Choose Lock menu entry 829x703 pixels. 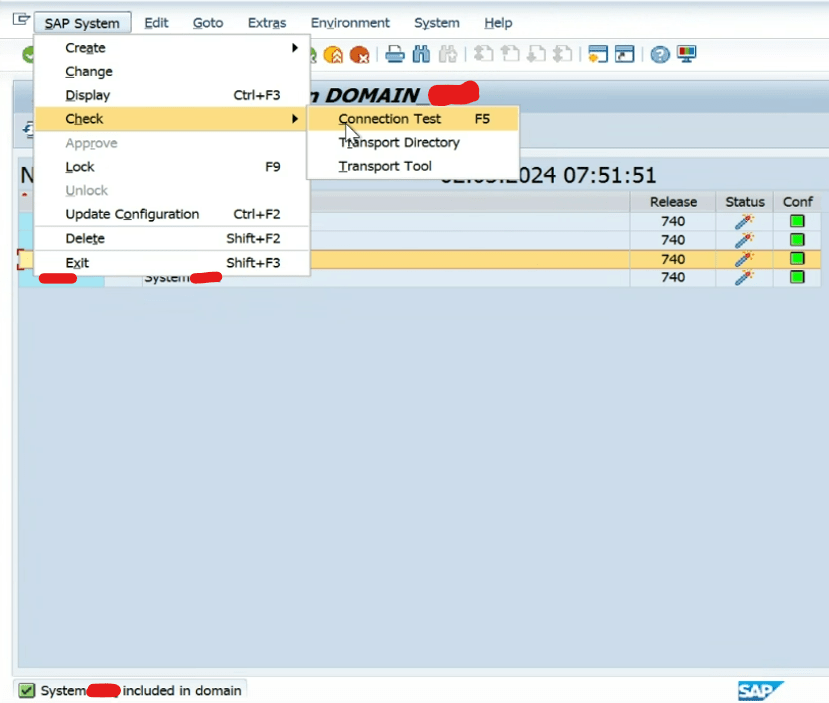[x=172, y=167]
